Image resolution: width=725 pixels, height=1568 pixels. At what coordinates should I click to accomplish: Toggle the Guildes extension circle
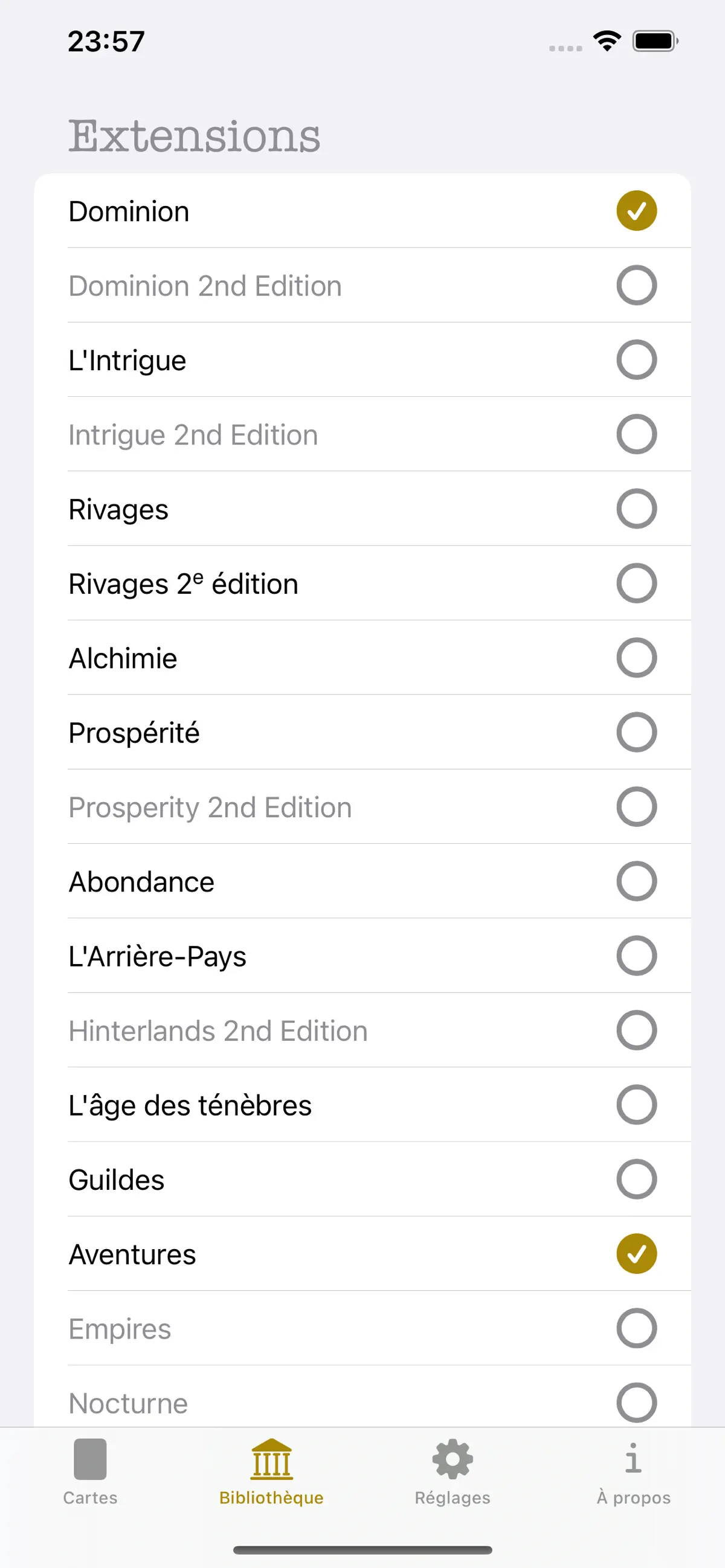pyautogui.click(x=636, y=1179)
